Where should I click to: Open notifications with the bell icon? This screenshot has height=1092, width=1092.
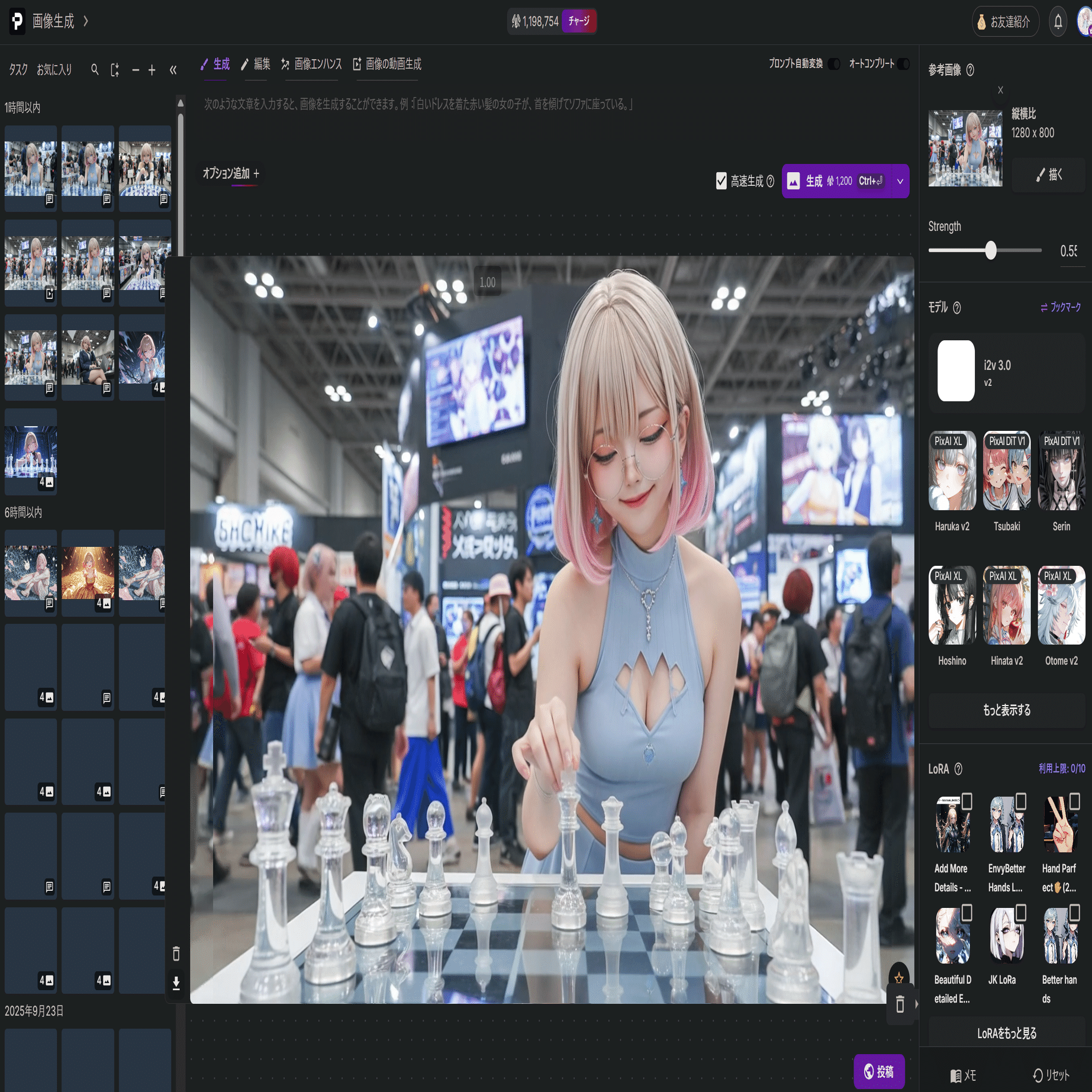1058,21
